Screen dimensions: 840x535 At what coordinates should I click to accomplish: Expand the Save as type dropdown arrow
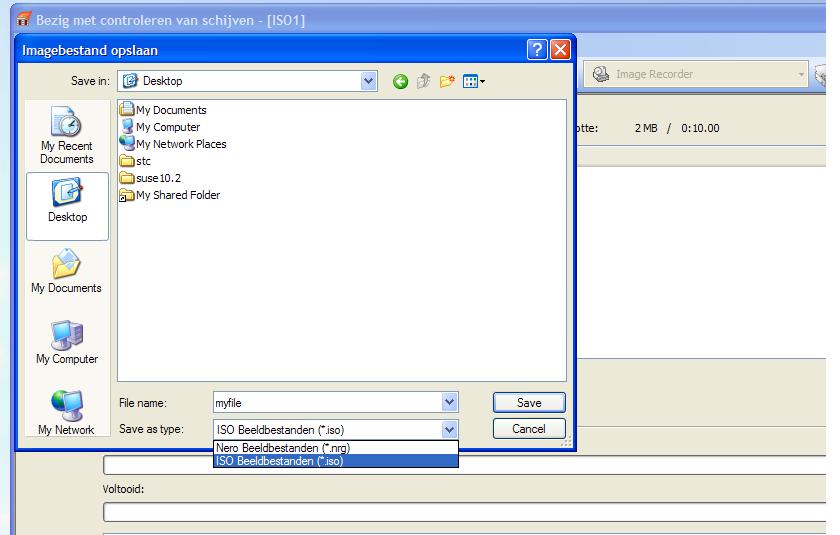pos(449,429)
